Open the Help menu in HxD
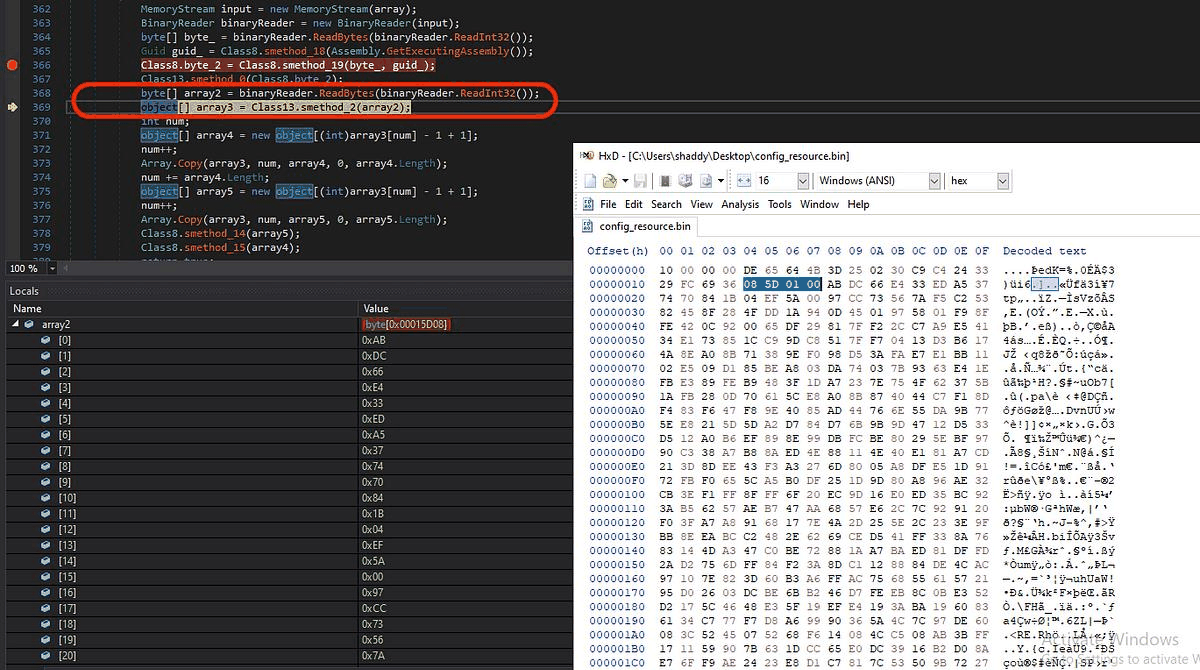 859,204
